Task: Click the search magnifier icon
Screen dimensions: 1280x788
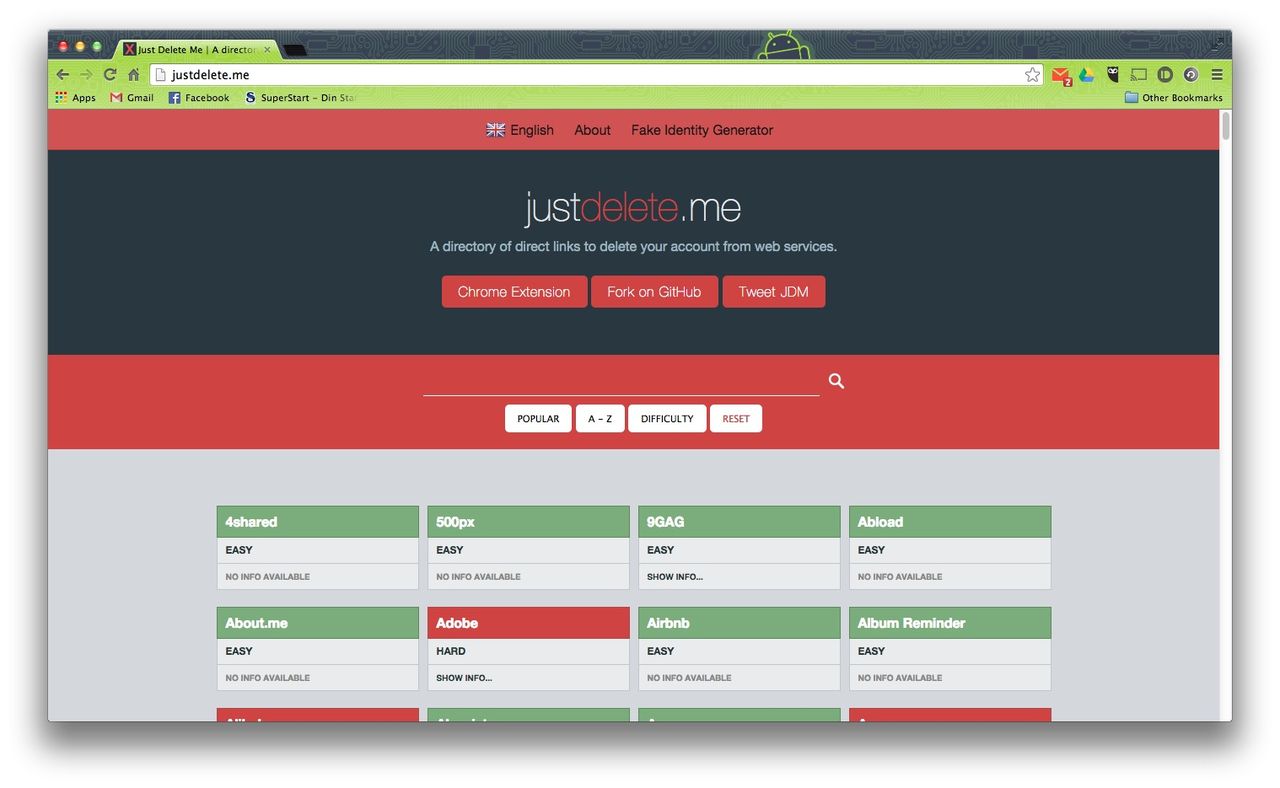Action: click(836, 381)
